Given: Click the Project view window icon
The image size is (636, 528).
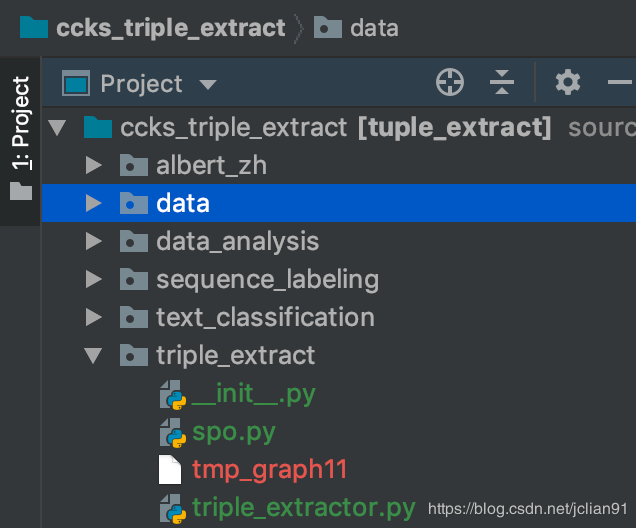Looking at the screenshot, I should (x=76, y=83).
